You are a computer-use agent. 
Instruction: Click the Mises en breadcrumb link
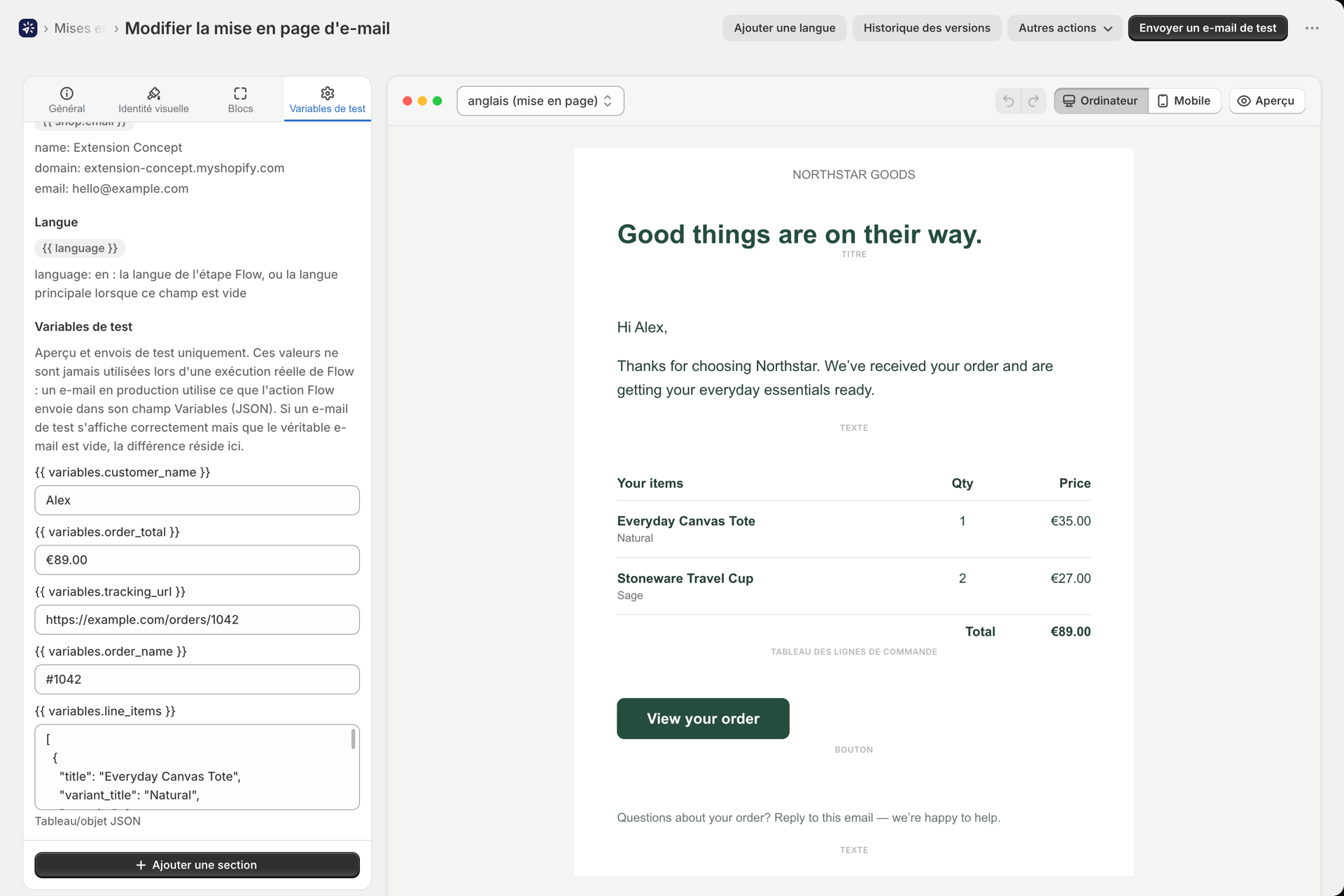[x=79, y=28]
